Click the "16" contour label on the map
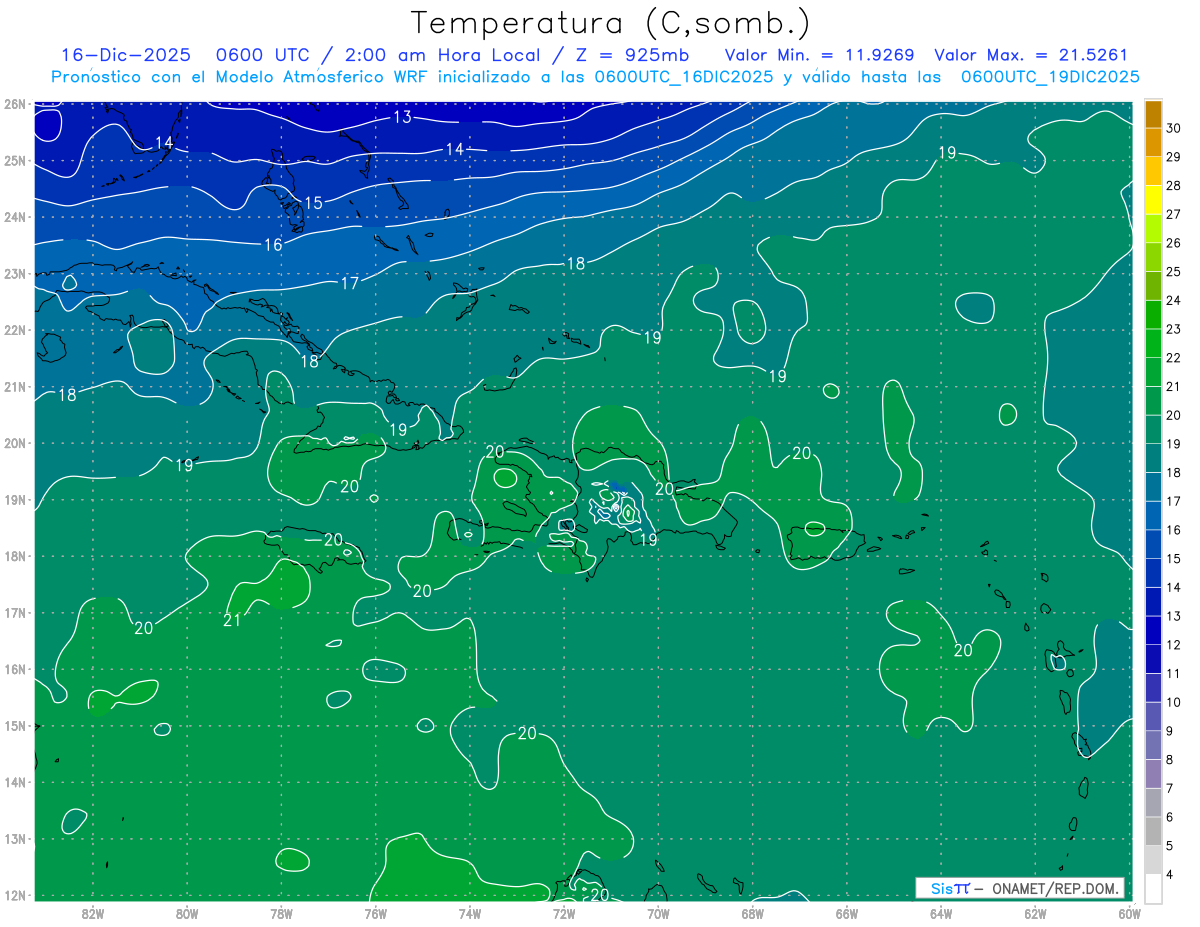 coord(273,244)
